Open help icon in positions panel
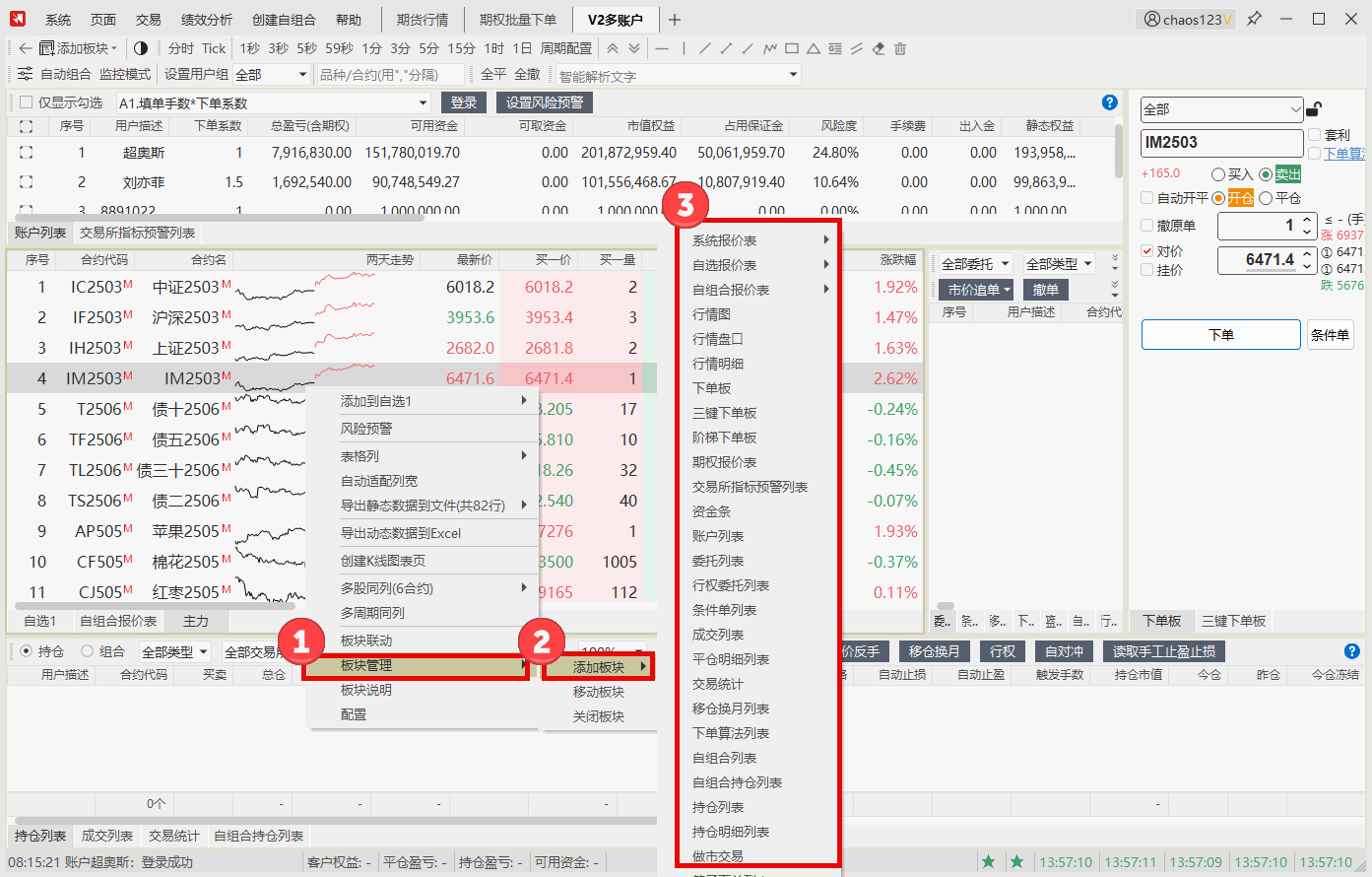 click(x=1352, y=651)
